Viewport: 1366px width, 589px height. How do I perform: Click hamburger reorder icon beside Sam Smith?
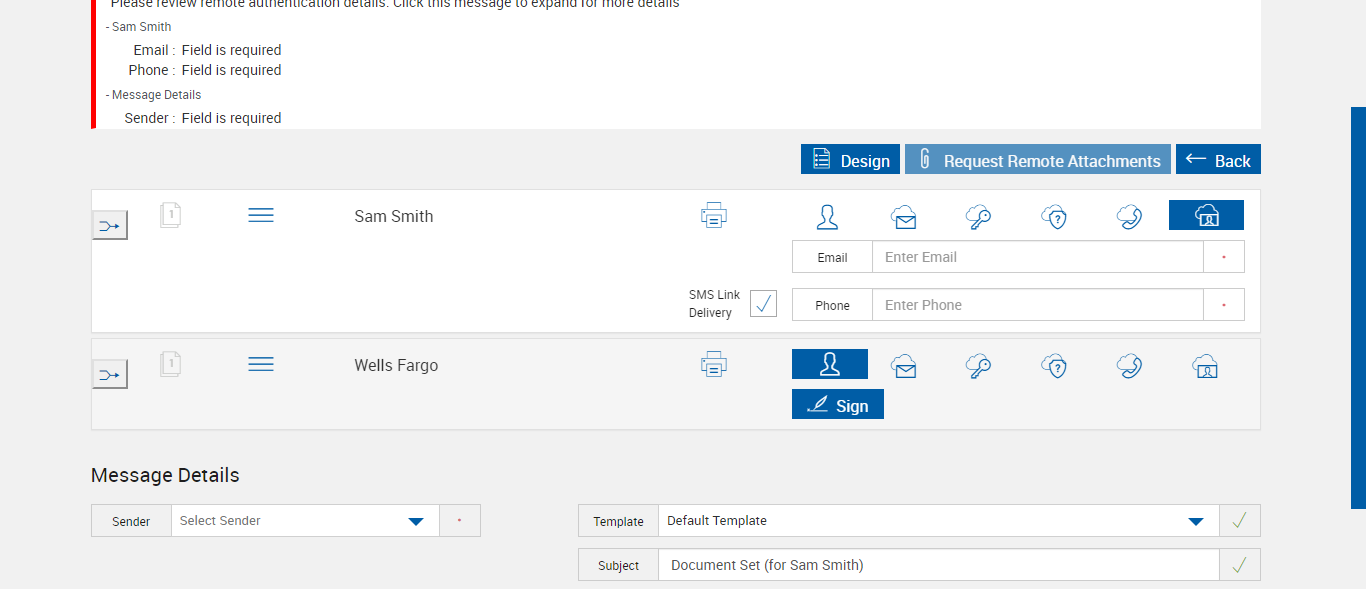[261, 216]
